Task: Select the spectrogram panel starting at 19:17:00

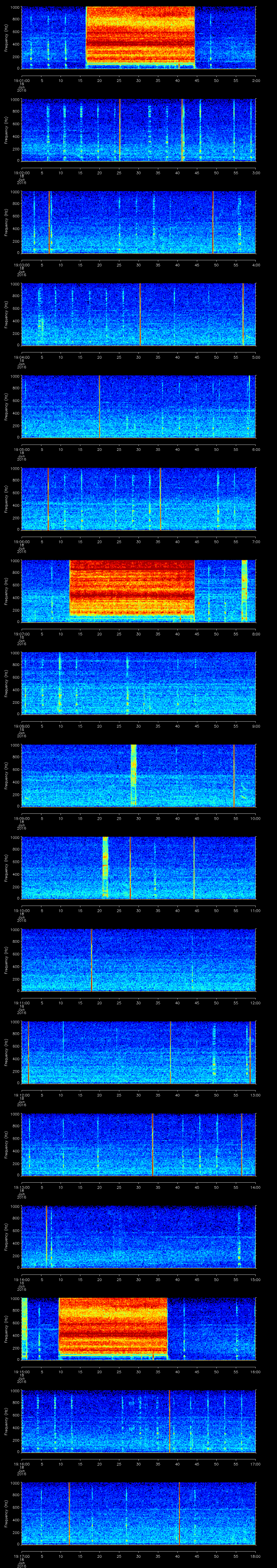Action: (x=139, y=1514)
